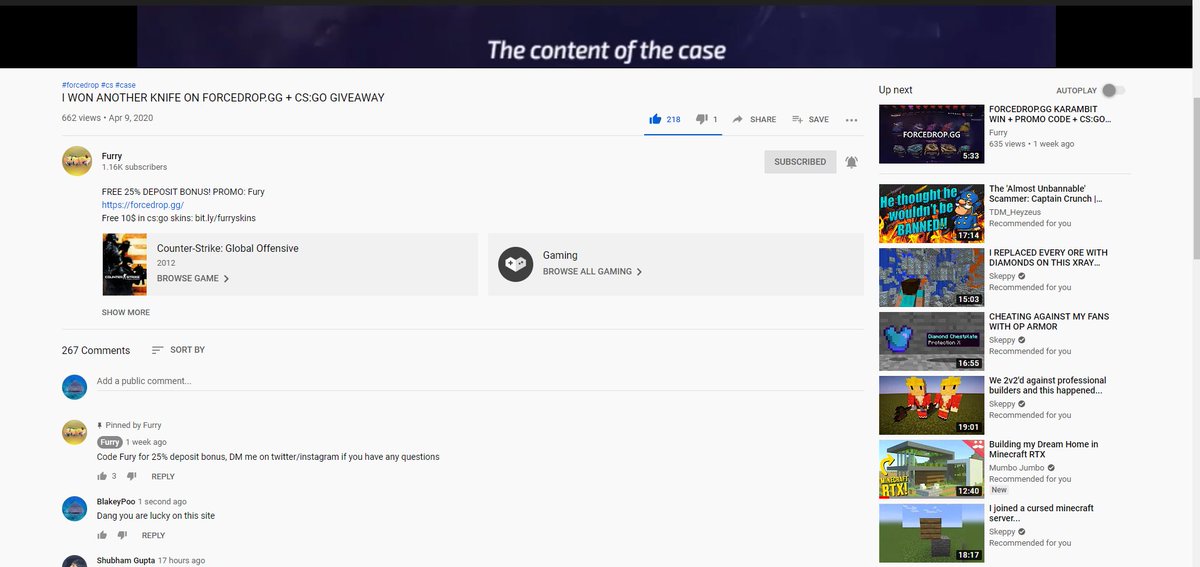The width and height of the screenshot is (1200, 567).
Task: Open Forcedrop.gg Karambit Win video thumbnail
Action: pos(931,134)
